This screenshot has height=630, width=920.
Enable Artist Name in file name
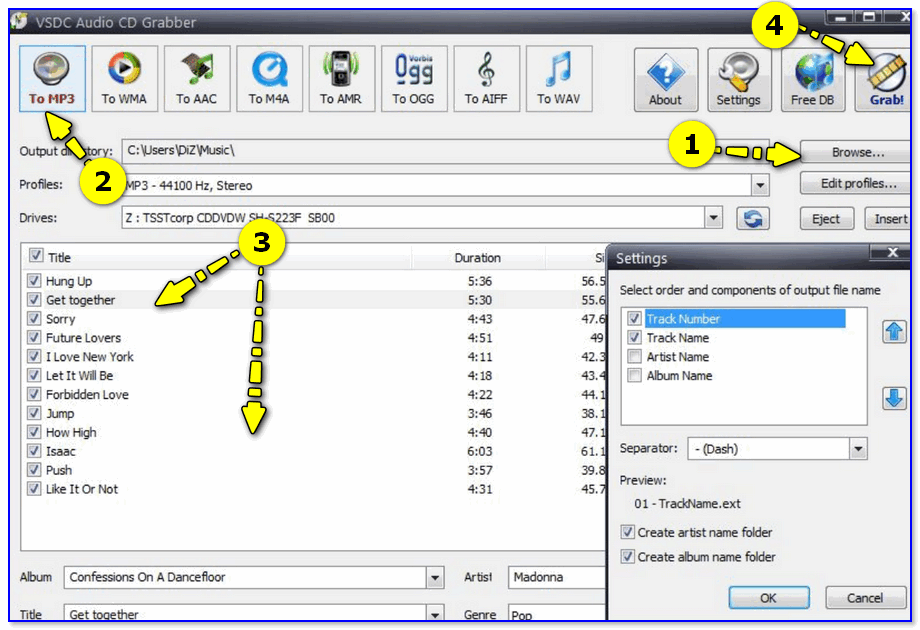click(x=634, y=357)
